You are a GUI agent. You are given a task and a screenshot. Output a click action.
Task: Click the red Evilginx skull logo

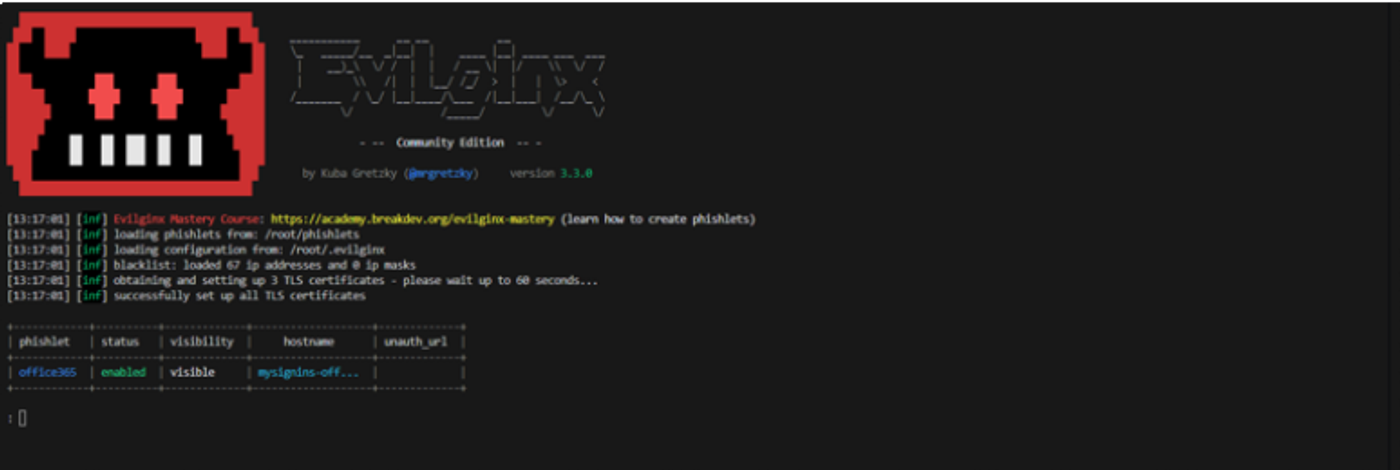click(x=136, y=103)
